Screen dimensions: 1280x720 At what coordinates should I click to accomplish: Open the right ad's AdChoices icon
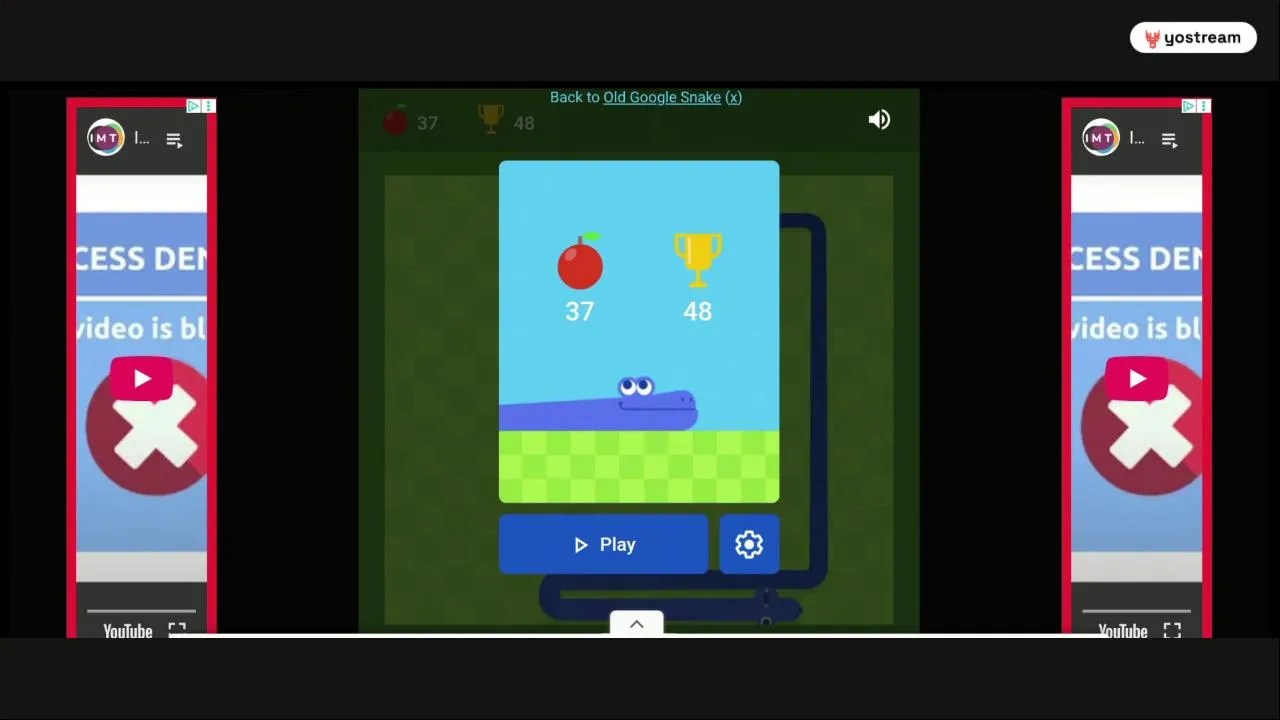[1188, 106]
